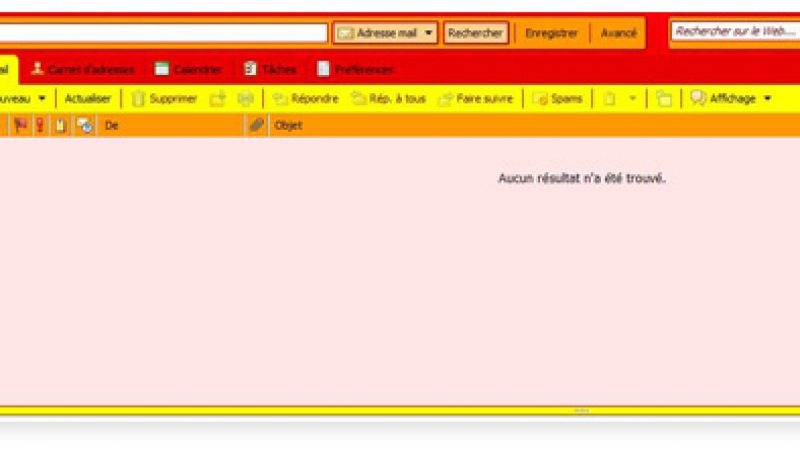Click the Répondre reply icon
Screen dimensions: 800x450
point(280,98)
